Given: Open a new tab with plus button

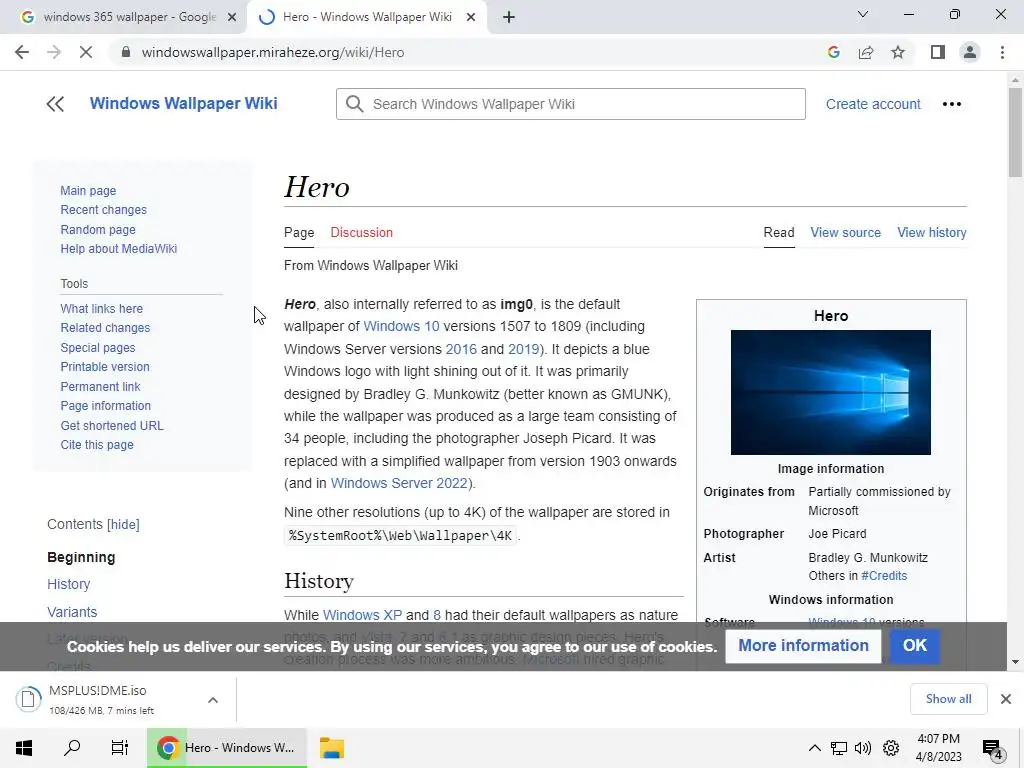Looking at the screenshot, I should 509,17.
